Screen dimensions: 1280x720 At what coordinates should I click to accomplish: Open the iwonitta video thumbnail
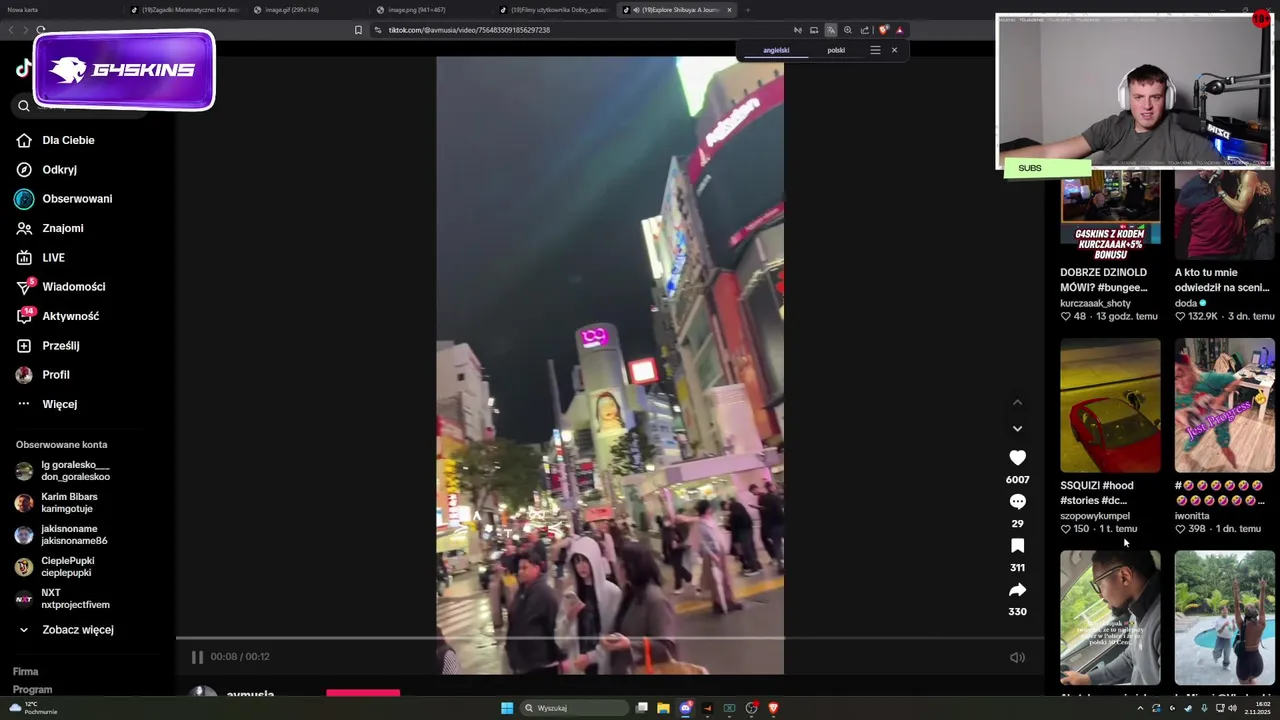point(1224,405)
